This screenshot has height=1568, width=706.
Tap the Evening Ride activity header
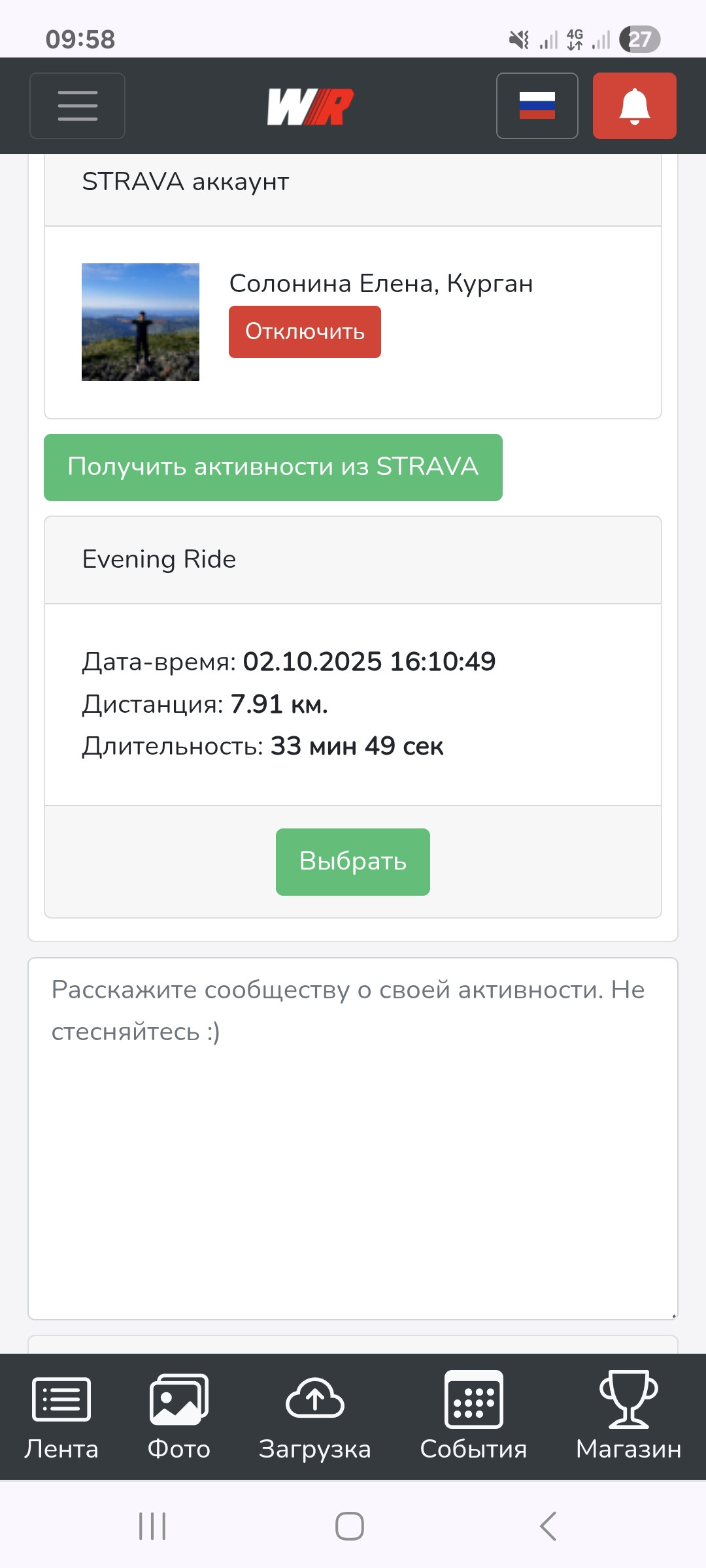tap(353, 560)
